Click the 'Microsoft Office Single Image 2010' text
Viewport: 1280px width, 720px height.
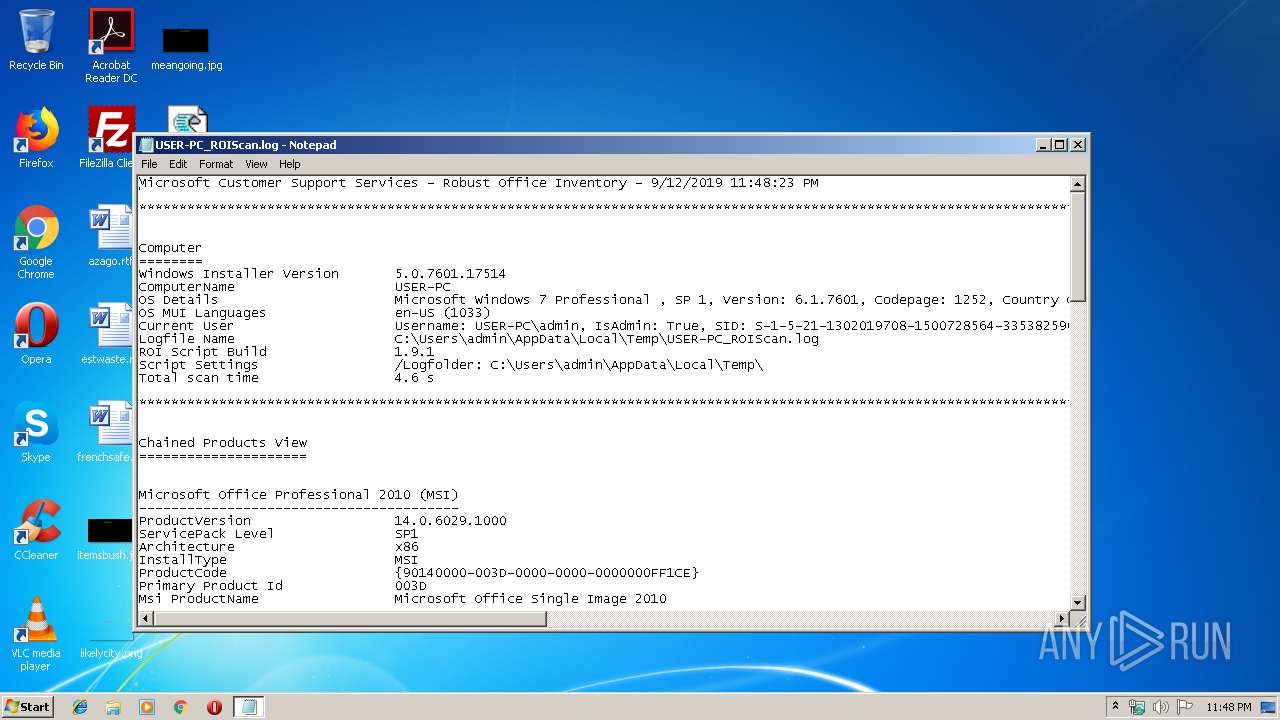tap(530, 599)
